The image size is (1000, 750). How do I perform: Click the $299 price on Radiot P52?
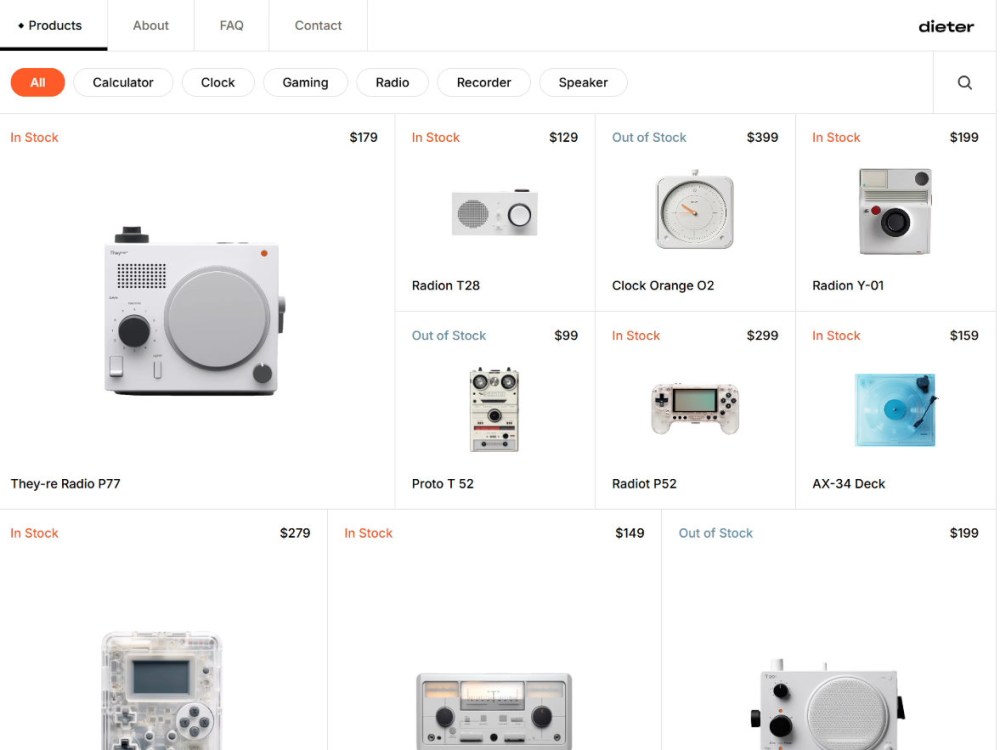click(x=762, y=335)
